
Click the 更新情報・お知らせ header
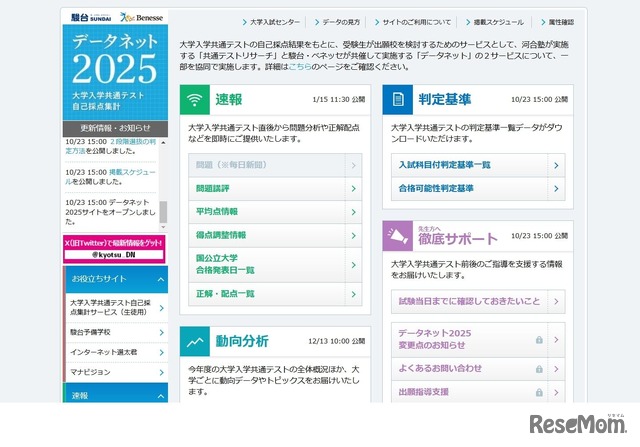click(115, 129)
